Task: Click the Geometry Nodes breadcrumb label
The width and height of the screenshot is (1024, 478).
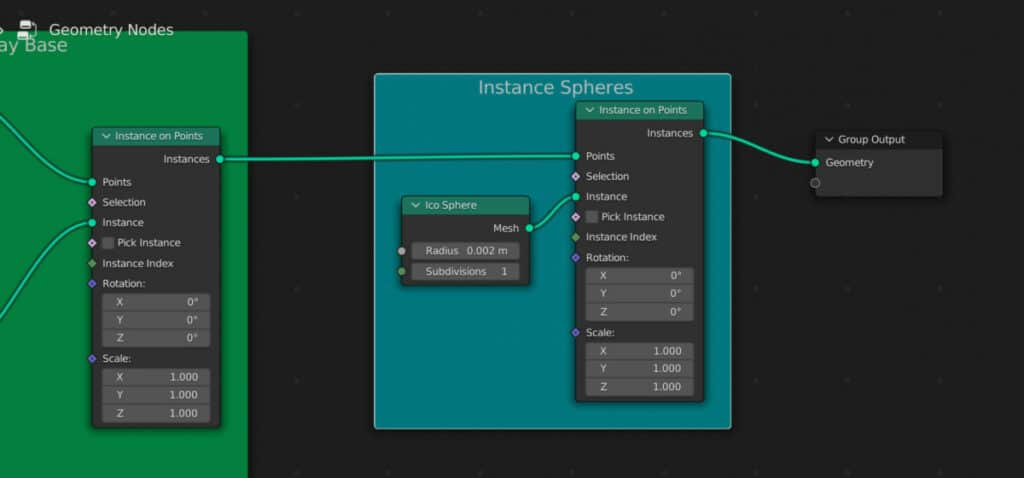Action: click(111, 30)
